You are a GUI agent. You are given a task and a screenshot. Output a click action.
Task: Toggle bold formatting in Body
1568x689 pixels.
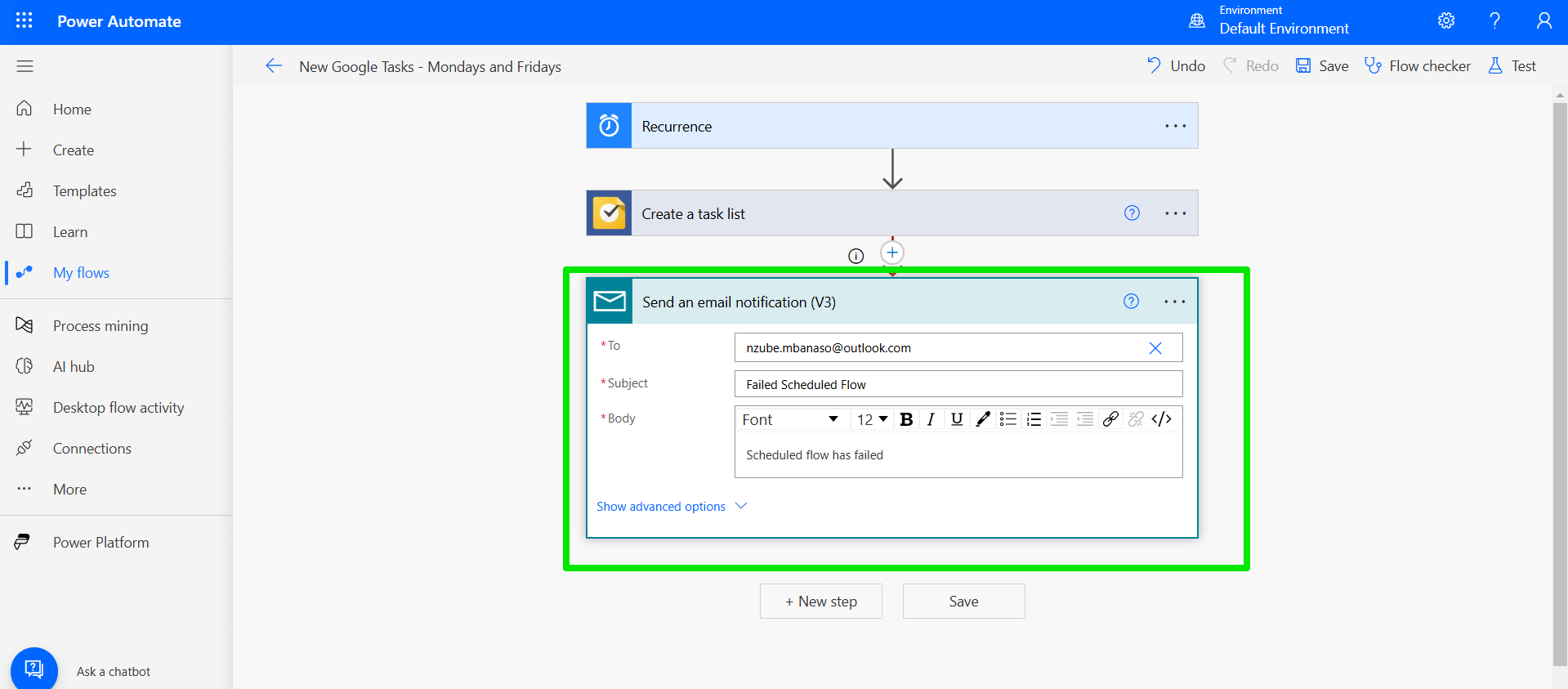tap(906, 419)
